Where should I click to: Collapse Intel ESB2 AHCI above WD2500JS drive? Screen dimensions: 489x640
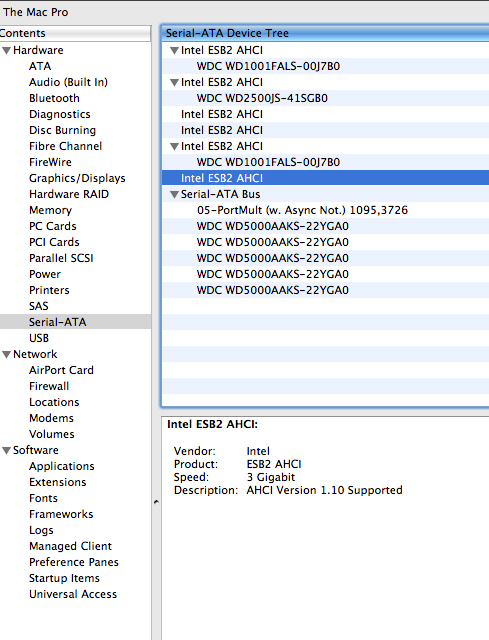pyautogui.click(x=174, y=82)
